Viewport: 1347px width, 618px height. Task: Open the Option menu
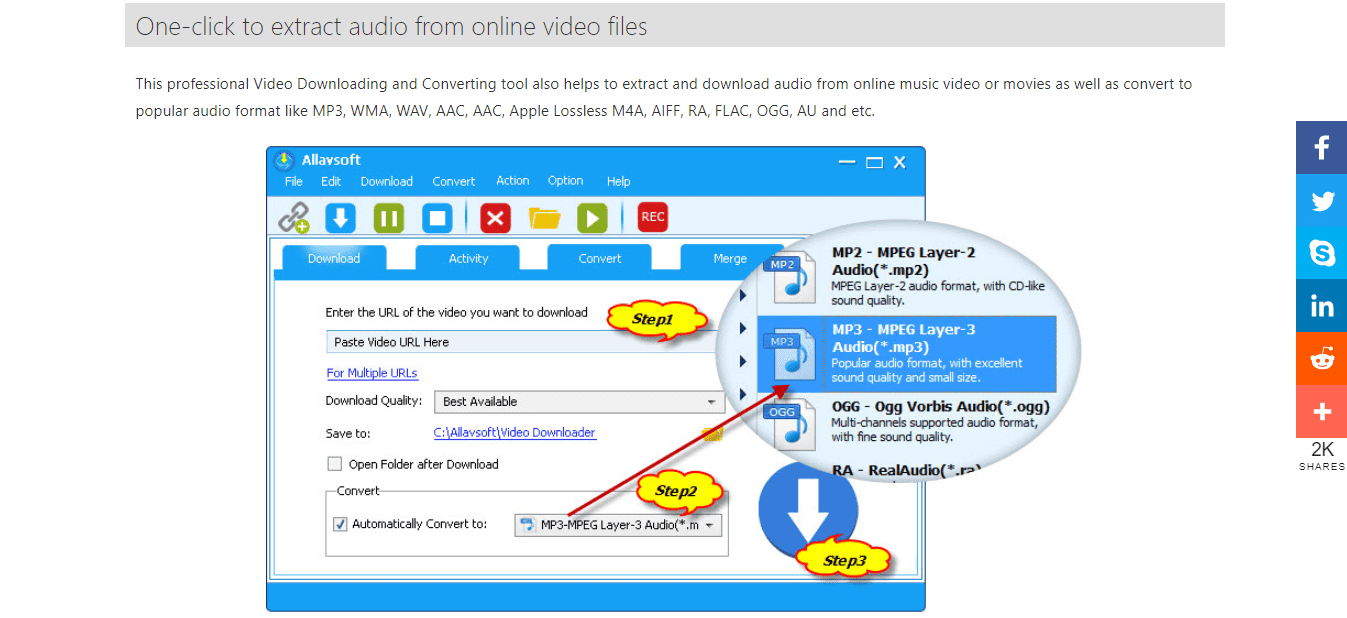click(x=565, y=181)
